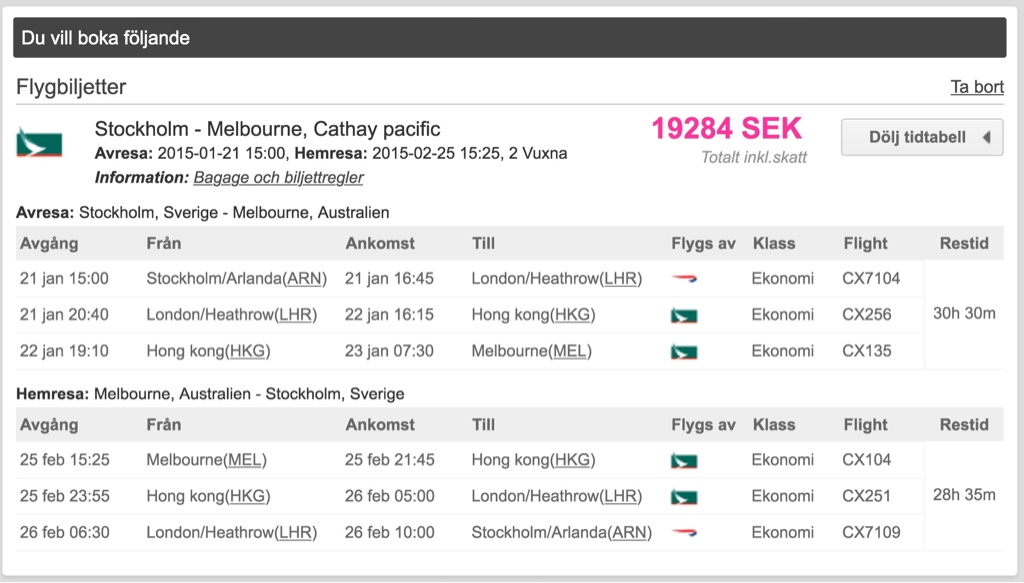This screenshot has width=1024, height=583.
Task: Click MEL code in the 23 jan arrival
Action: 570,351
